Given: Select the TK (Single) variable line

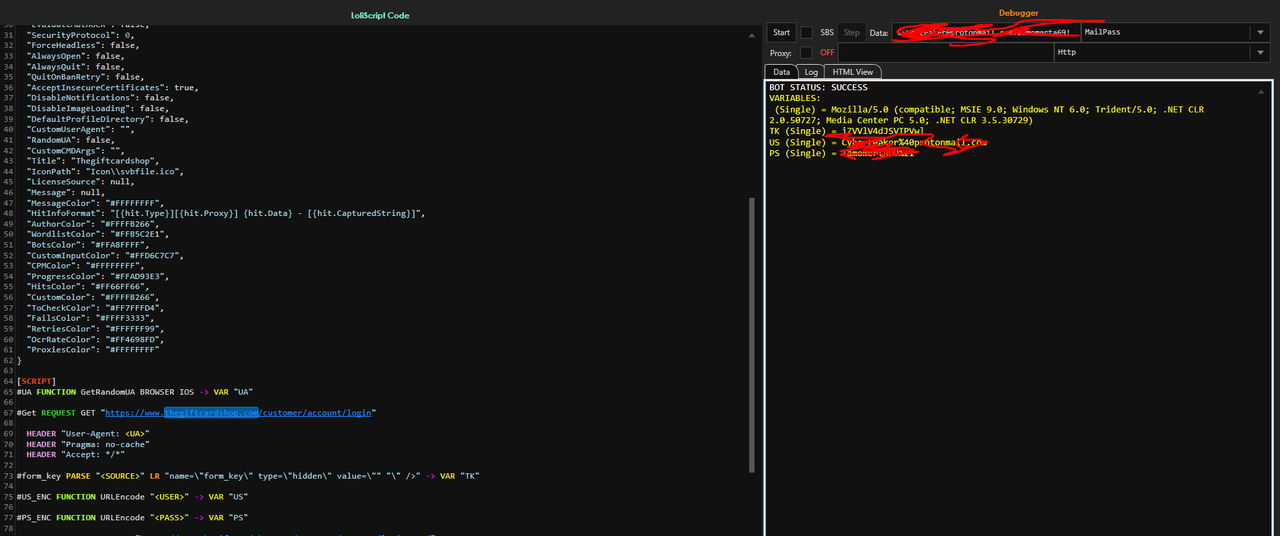Looking at the screenshot, I should coord(846,131).
